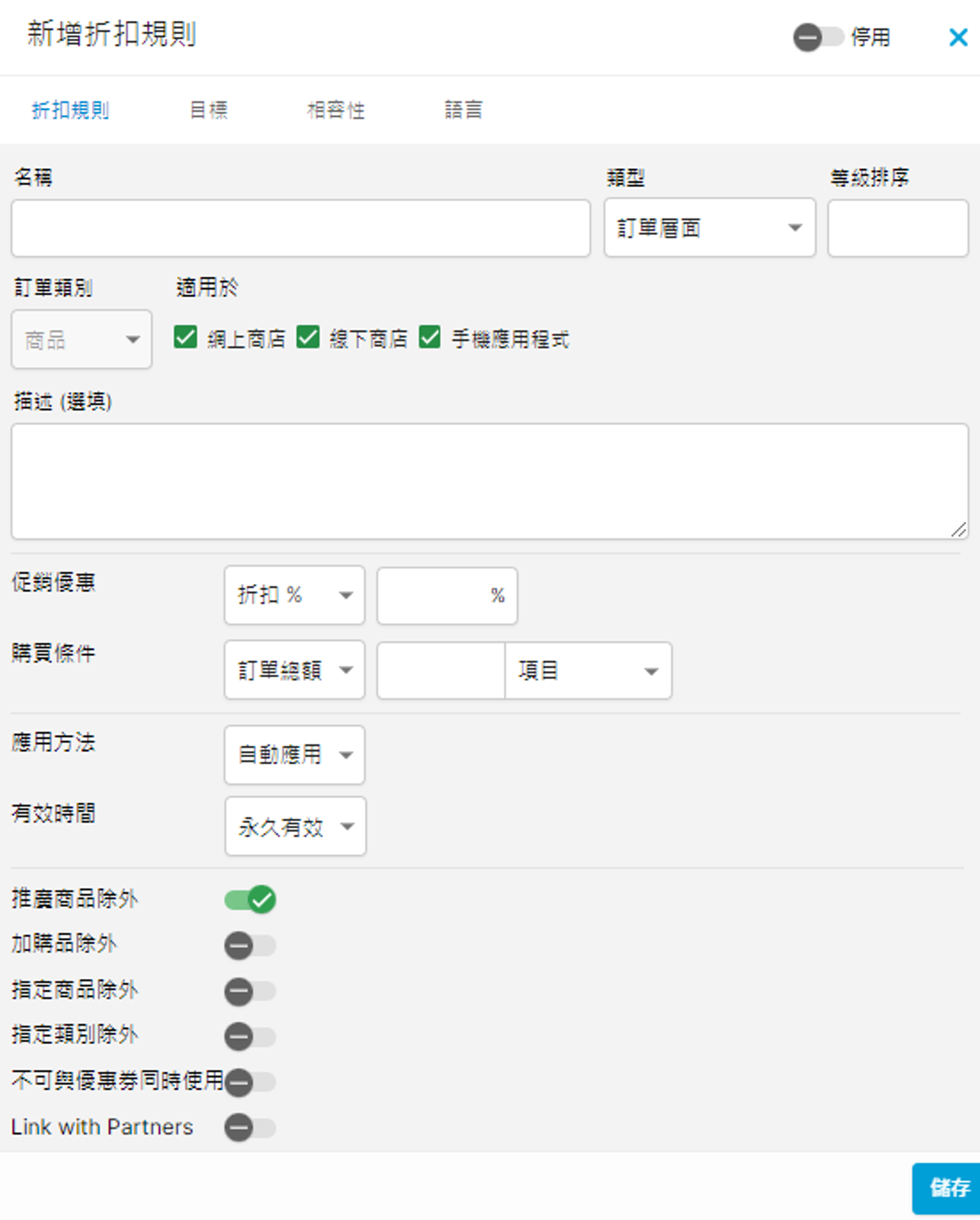Viewport: 980px width, 1220px height.
Task: Click the 儲存 save button
Action: (948, 1188)
